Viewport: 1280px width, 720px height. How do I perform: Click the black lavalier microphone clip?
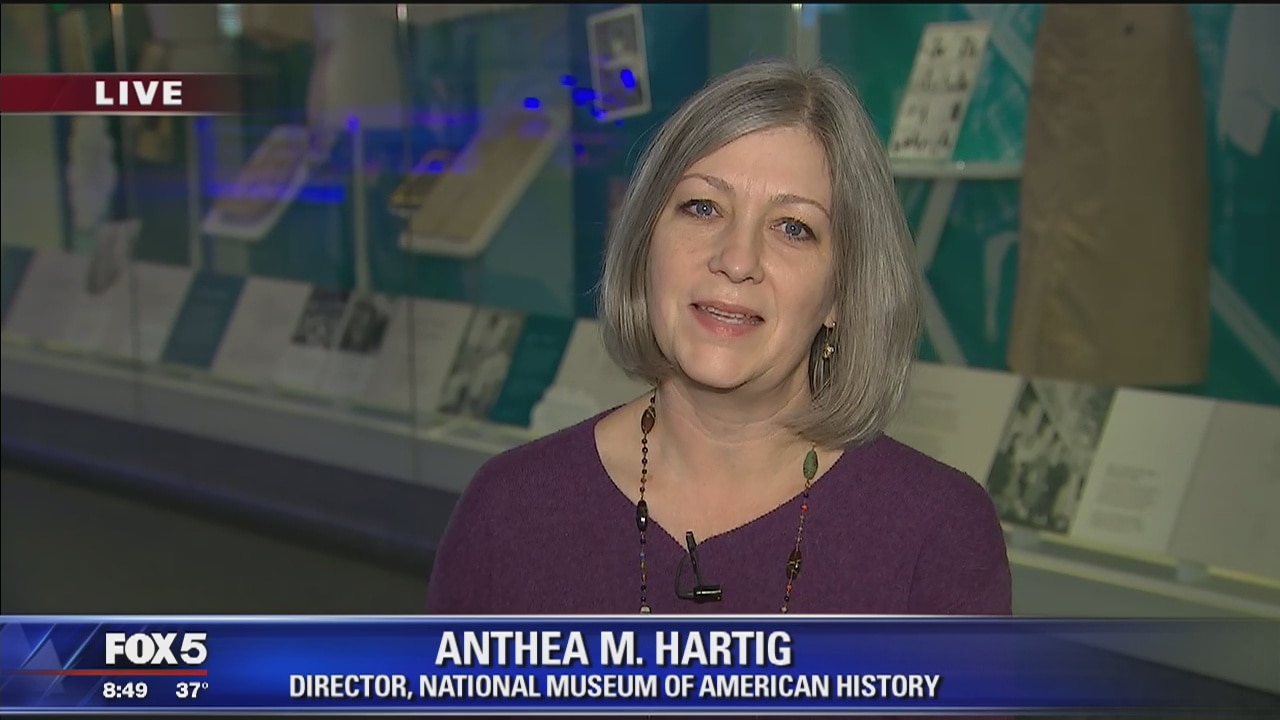[x=698, y=580]
